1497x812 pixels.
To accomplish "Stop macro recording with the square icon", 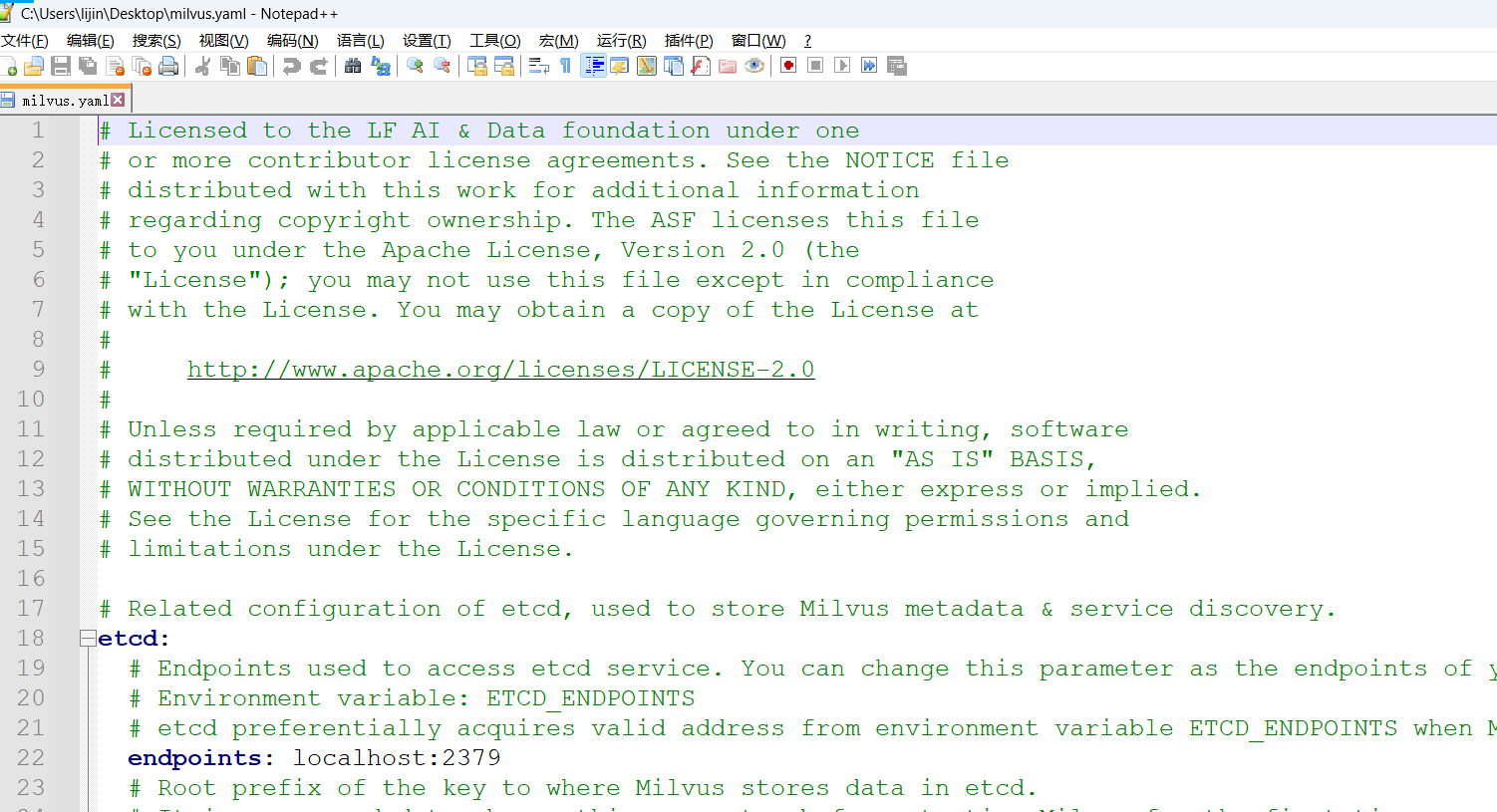I will click(x=815, y=66).
